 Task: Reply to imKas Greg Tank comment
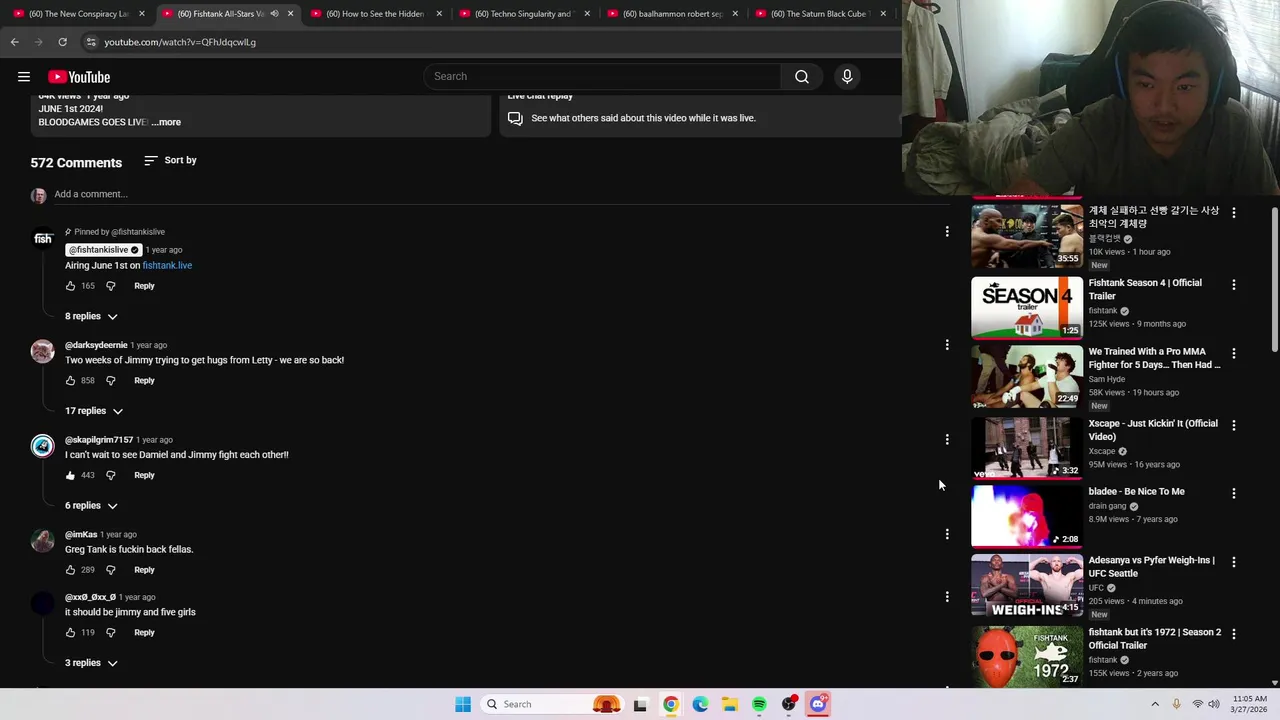pyautogui.click(x=144, y=570)
